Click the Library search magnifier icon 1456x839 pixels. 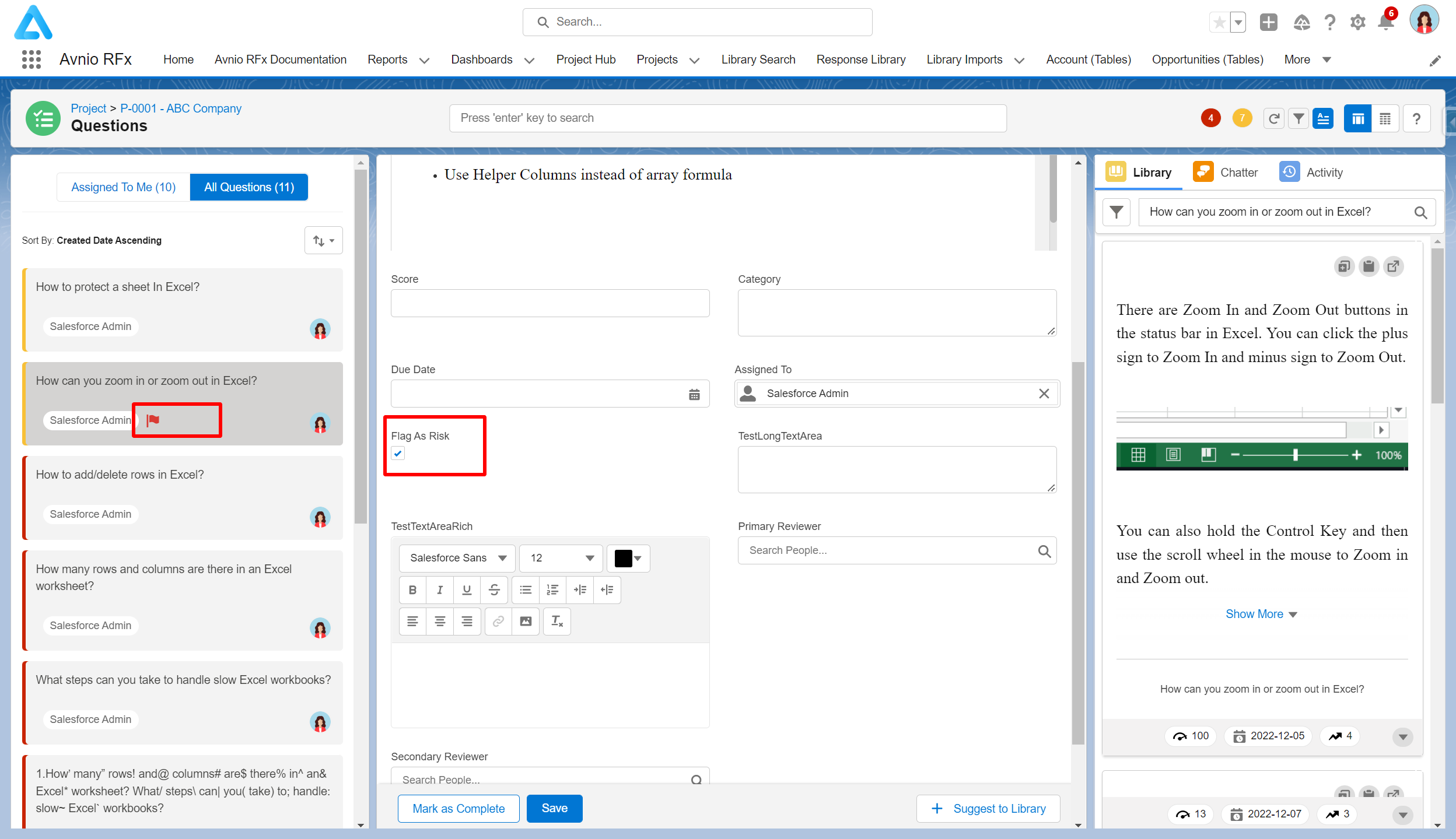1420,213
